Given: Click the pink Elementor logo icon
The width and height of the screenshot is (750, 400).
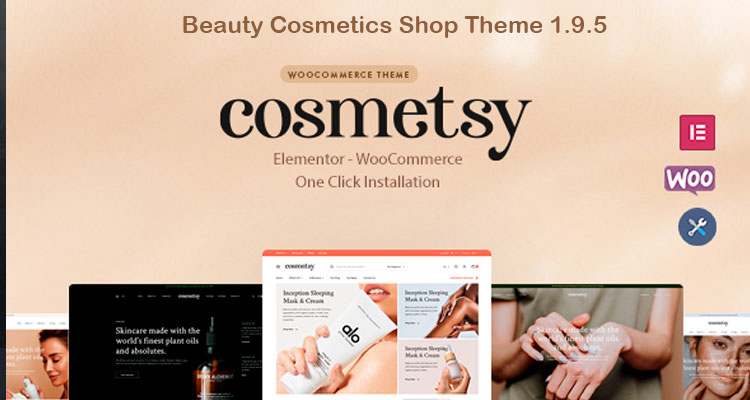Looking at the screenshot, I should 697,133.
